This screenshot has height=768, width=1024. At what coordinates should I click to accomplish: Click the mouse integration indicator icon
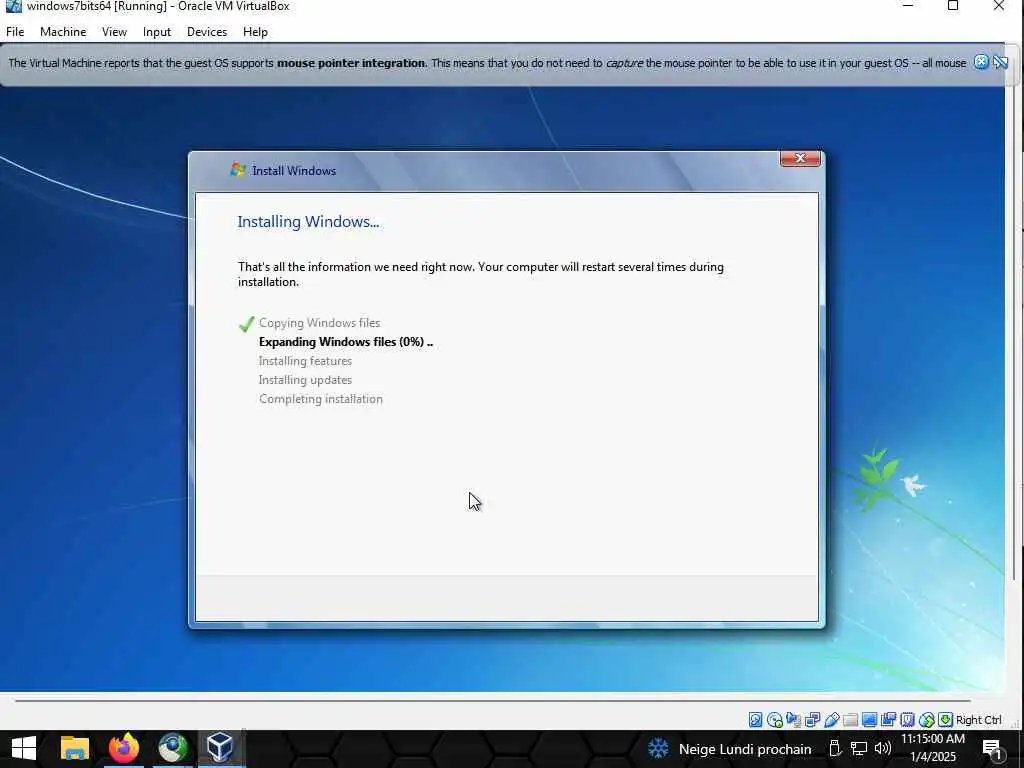[x=926, y=720]
